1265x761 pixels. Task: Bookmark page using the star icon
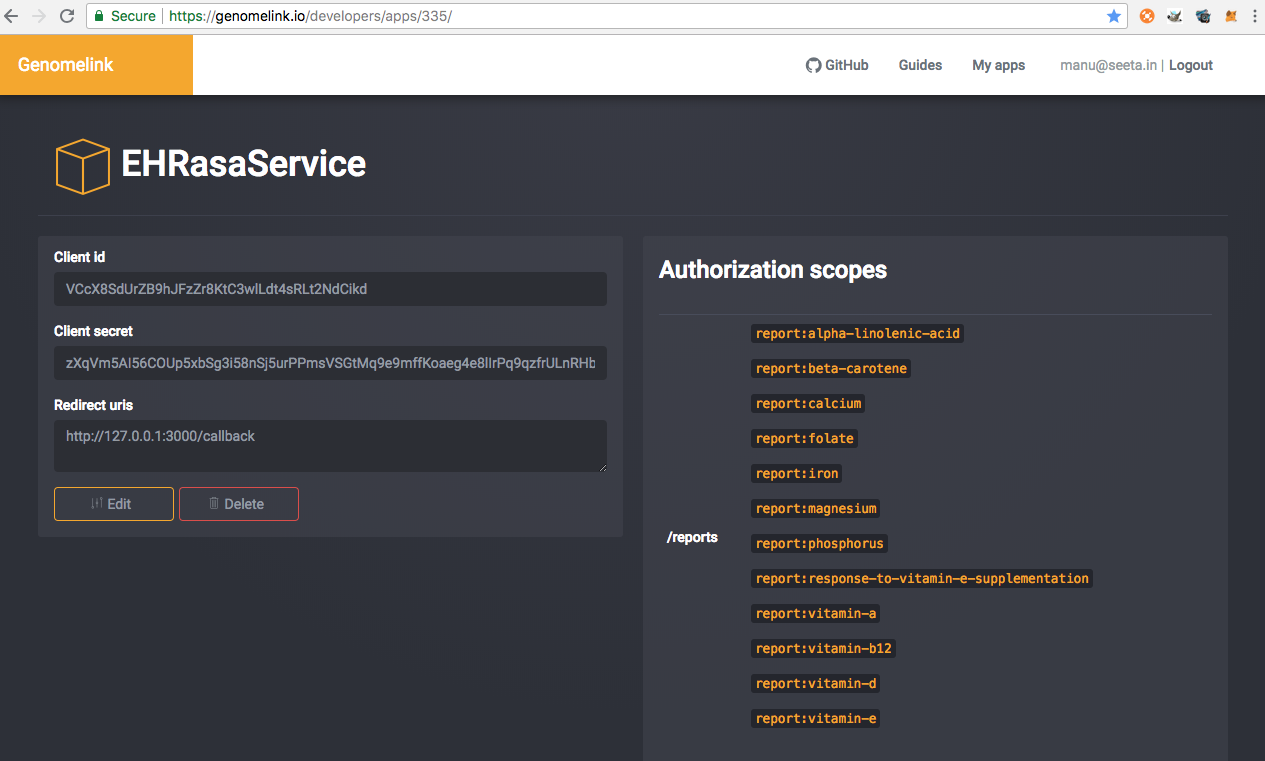(x=1114, y=16)
